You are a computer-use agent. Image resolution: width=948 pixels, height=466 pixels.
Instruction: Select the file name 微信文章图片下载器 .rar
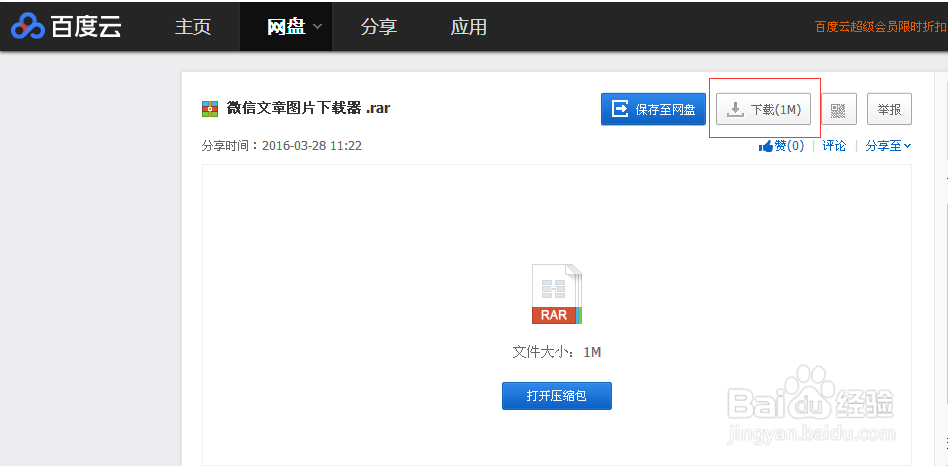pyautogui.click(x=308, y=108)
